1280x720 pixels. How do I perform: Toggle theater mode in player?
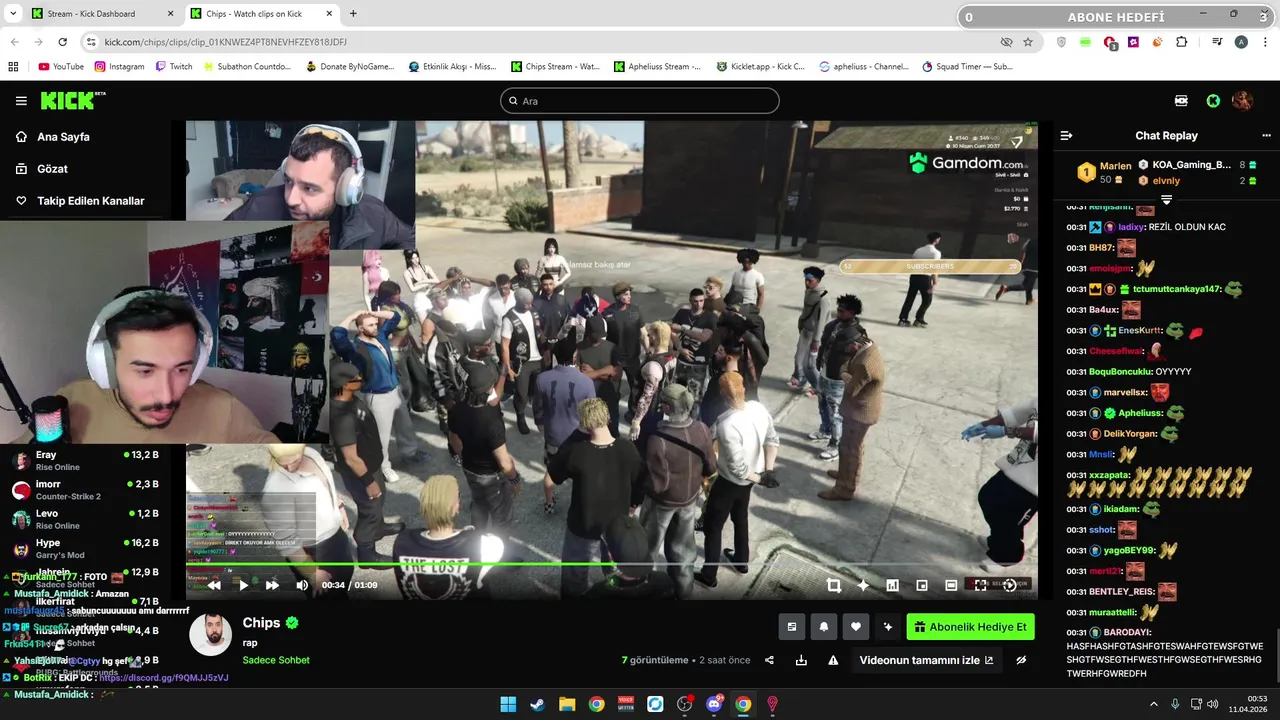[x=951, y=585]
